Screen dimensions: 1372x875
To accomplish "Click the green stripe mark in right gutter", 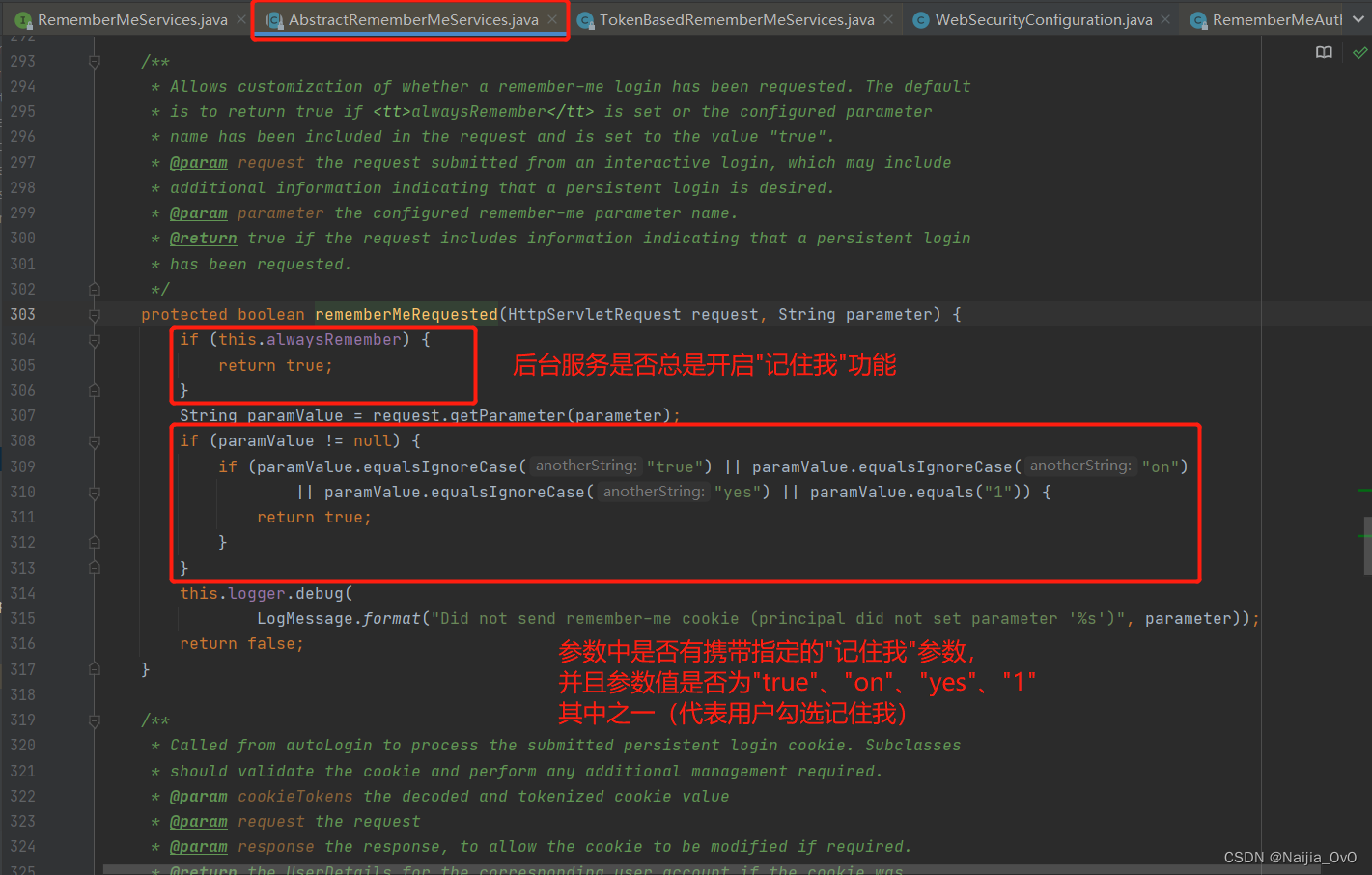I will coord(1365,491).
